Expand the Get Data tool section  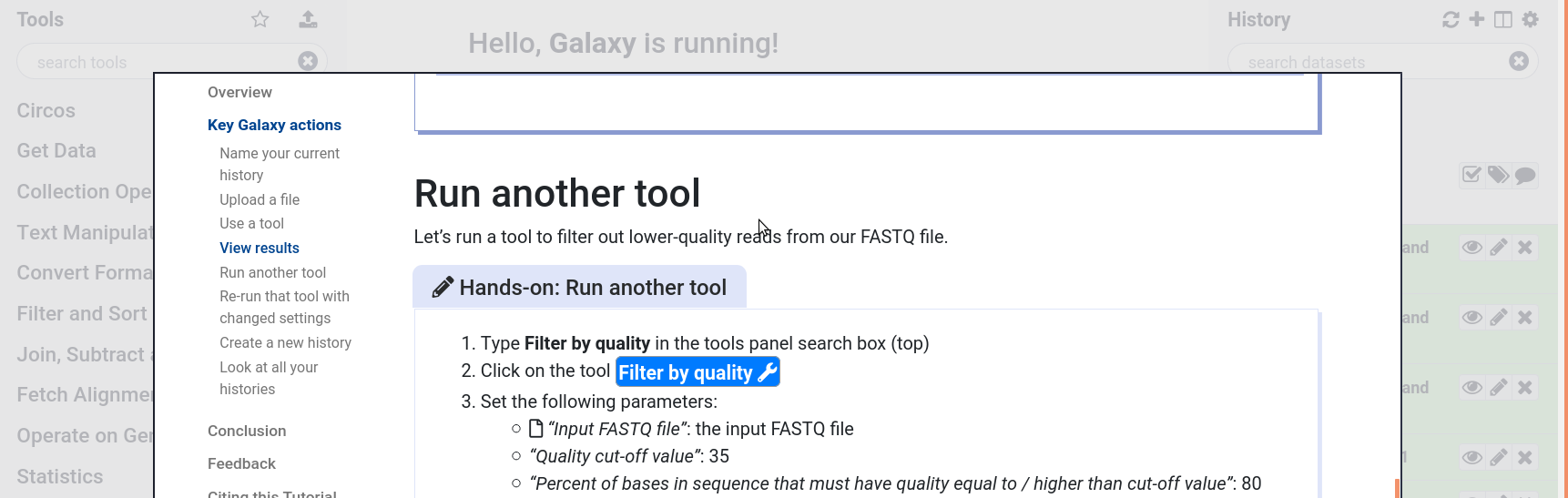56,151
